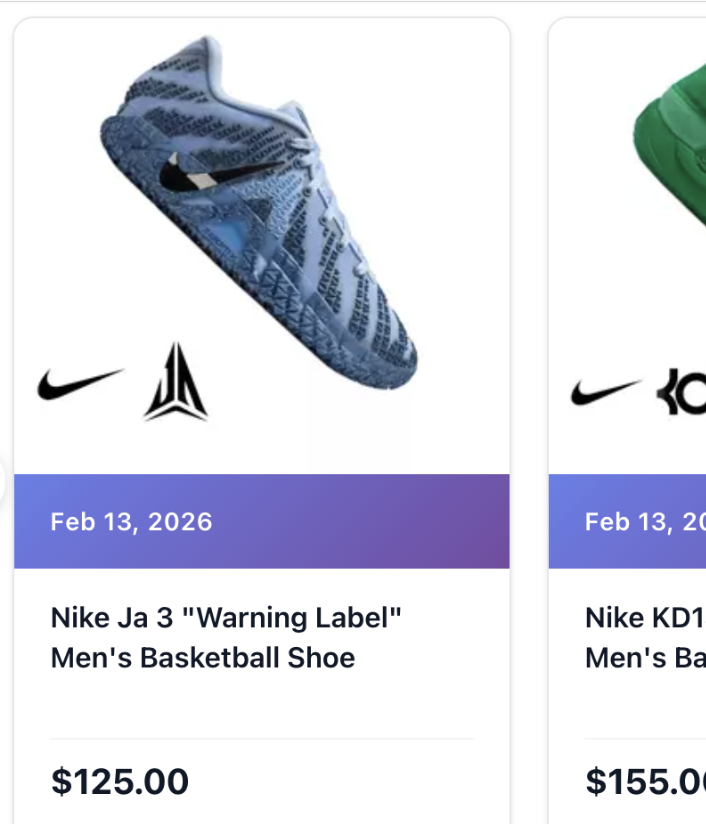Click the Ja Morant JA logo
The width and height of the screenshot is (706, 824).
click(x=175, y=382)
